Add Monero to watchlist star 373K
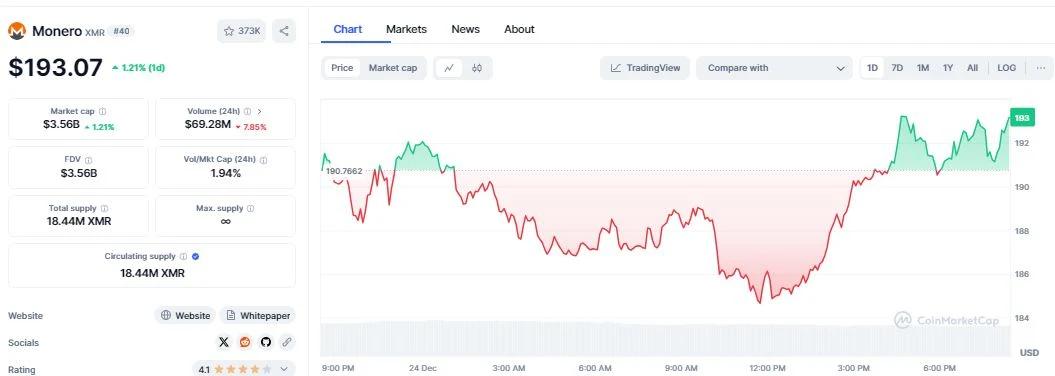This screenshot has height=376, width=1055. pyautogui.click(x=242, y=31)
